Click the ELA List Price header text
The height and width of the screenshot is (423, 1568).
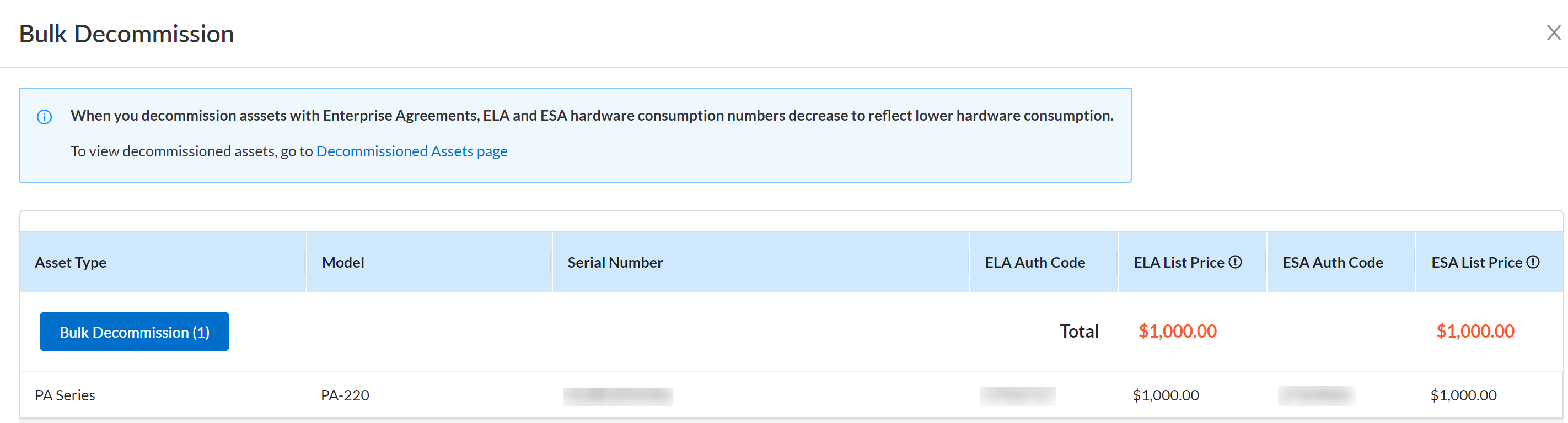1178,263
